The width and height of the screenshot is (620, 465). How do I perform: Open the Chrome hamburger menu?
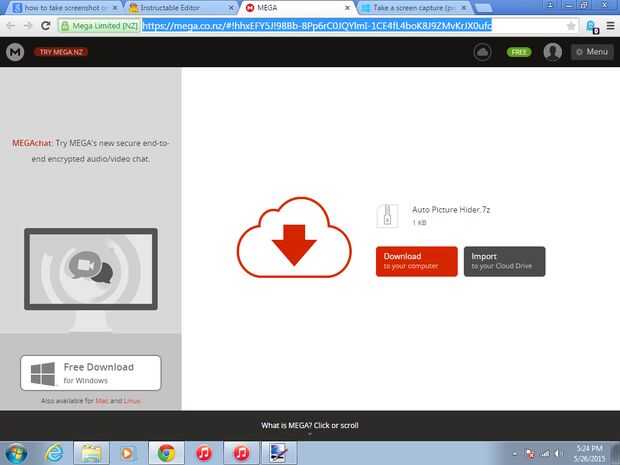point(610,26)
